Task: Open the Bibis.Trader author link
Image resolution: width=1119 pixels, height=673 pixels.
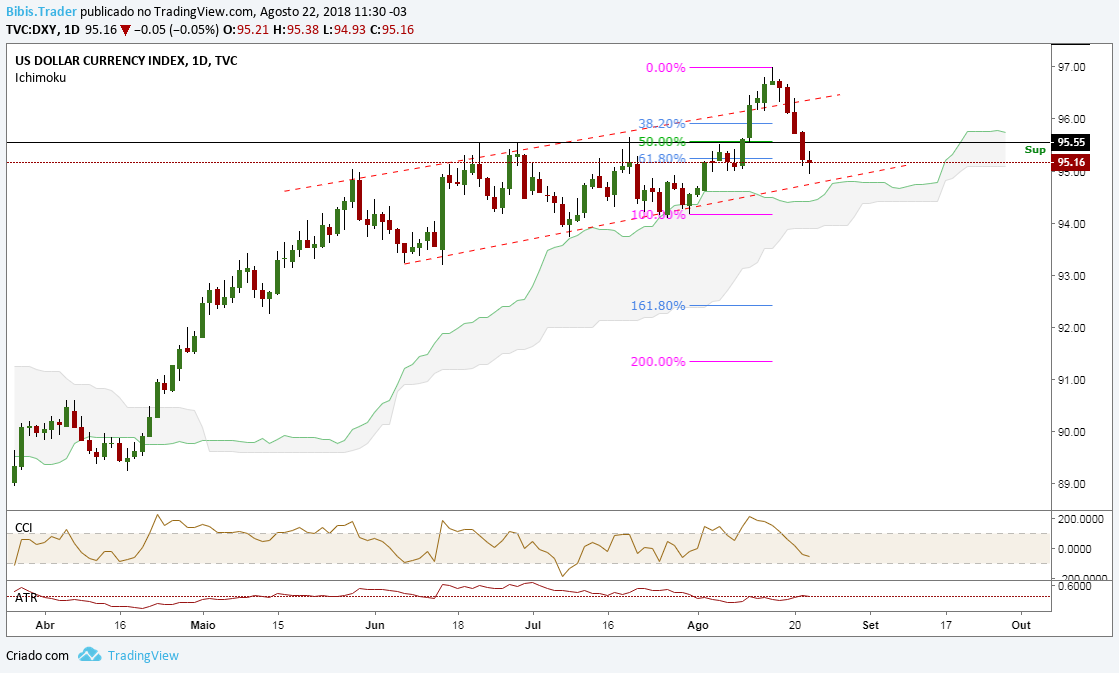Action: click(41, 12)
